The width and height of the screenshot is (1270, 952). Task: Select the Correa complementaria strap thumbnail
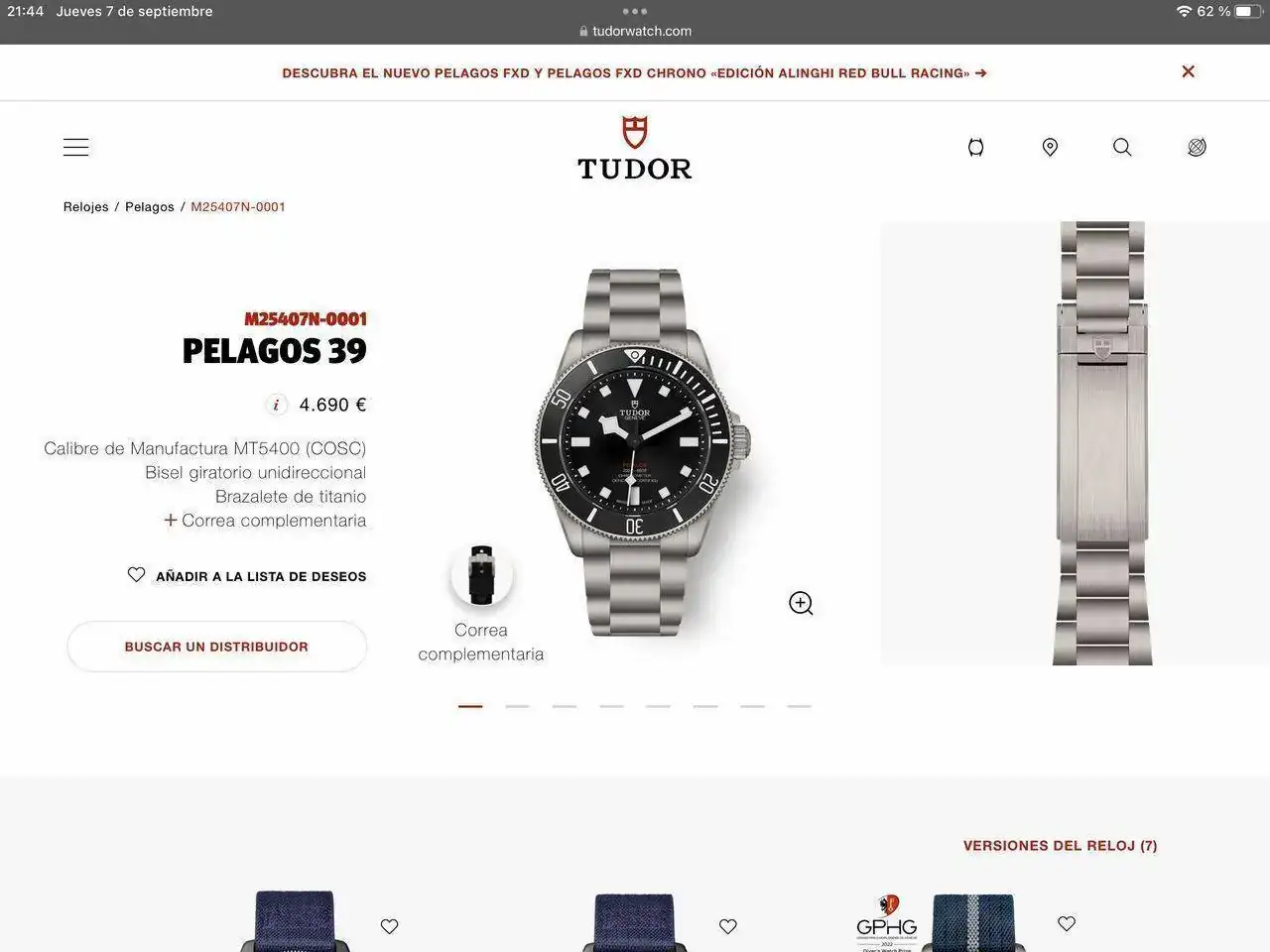pyautogui.click(x=481, y=575)
